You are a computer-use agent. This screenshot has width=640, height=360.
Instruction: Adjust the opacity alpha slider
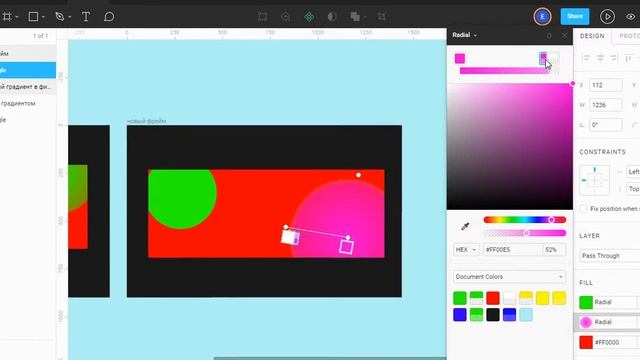524,233
